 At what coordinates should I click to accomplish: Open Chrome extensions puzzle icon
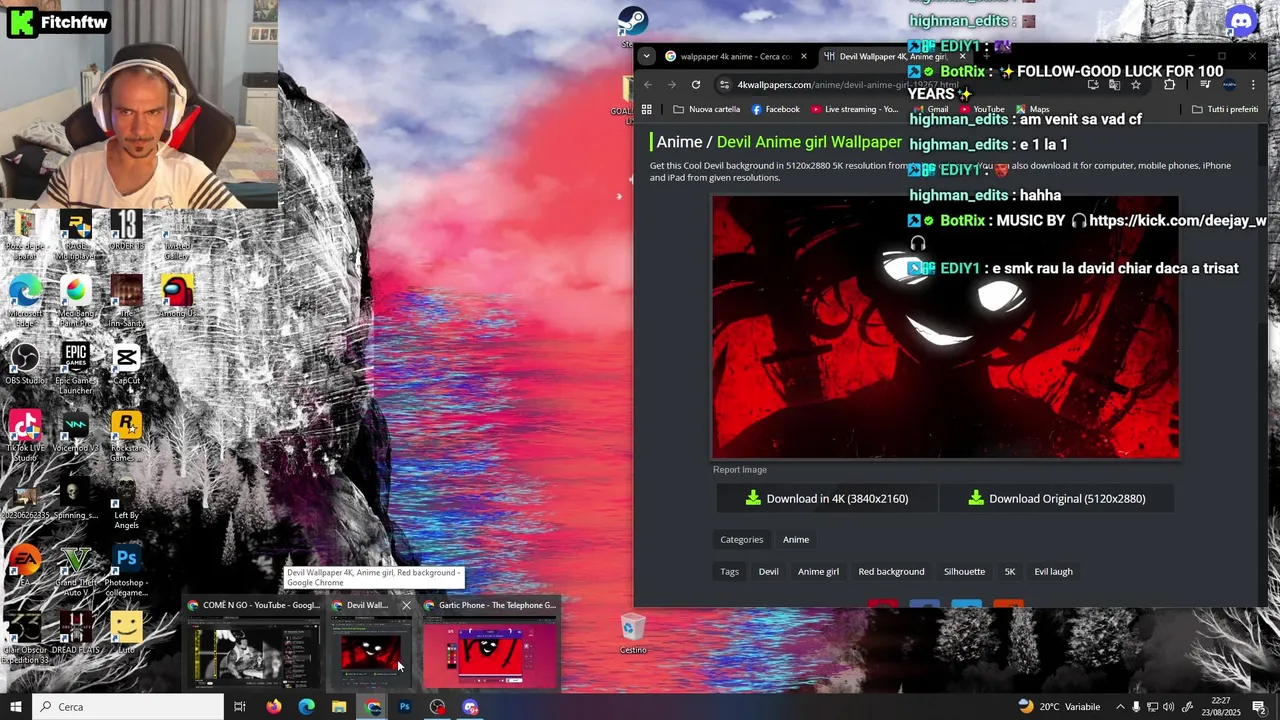[x=1169, y=85]
